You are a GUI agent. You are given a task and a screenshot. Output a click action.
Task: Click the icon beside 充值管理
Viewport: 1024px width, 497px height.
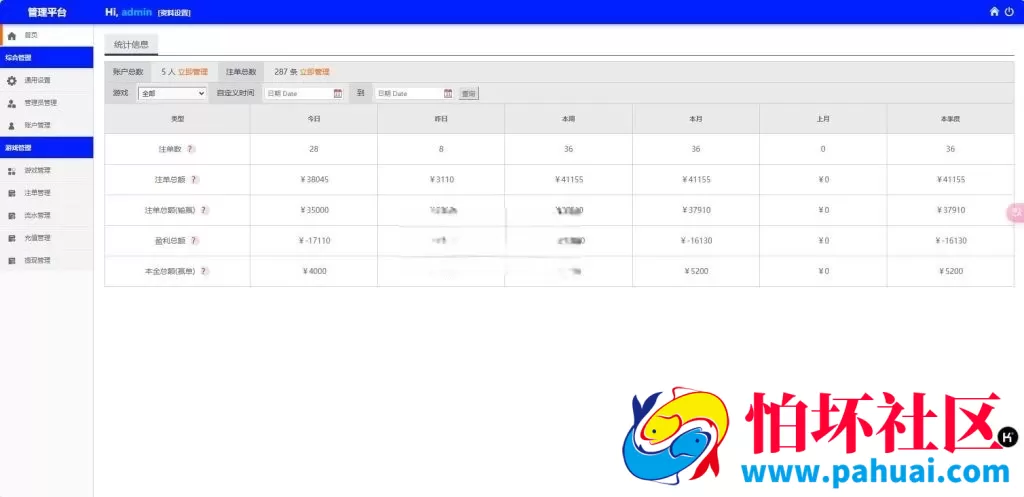click(x=11, y=238)
